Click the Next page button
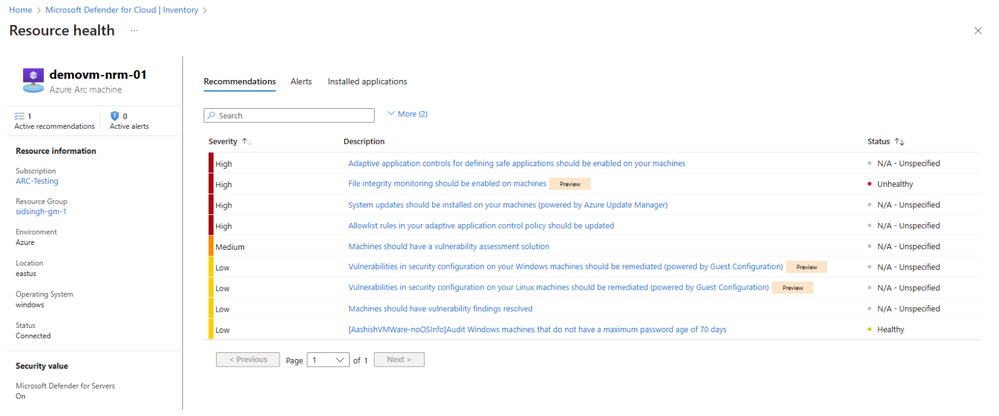The width and height of the screenshot is (999, 416). coord(399,359)
